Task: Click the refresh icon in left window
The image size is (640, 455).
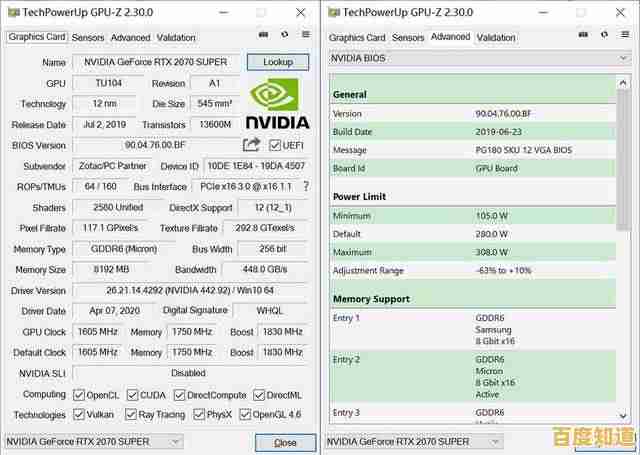Action: coord(286,36)
